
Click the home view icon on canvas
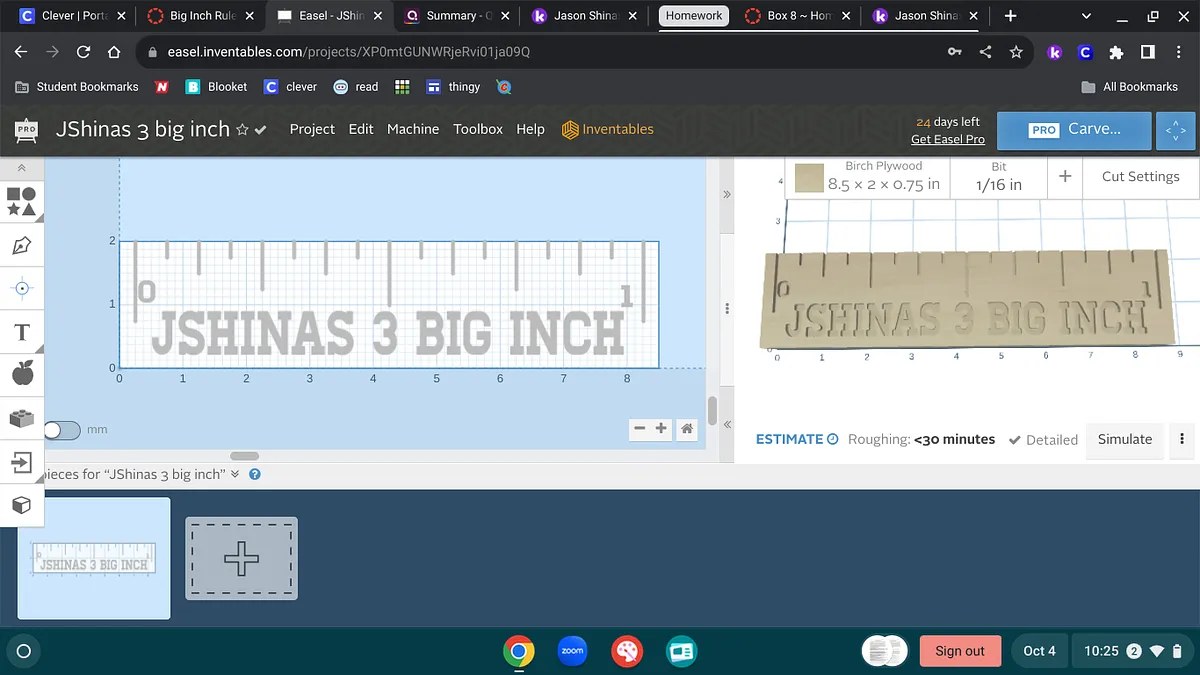pyautogui.click(x=687, y=429)
